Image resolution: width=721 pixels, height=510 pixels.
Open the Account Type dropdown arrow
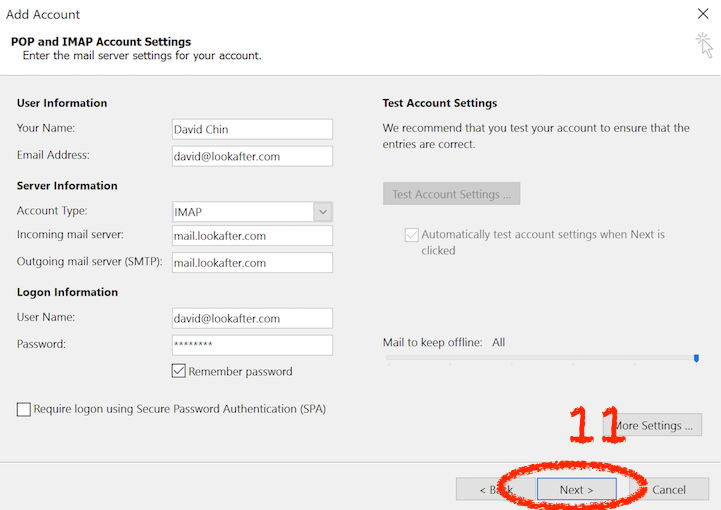click(322, 212)
